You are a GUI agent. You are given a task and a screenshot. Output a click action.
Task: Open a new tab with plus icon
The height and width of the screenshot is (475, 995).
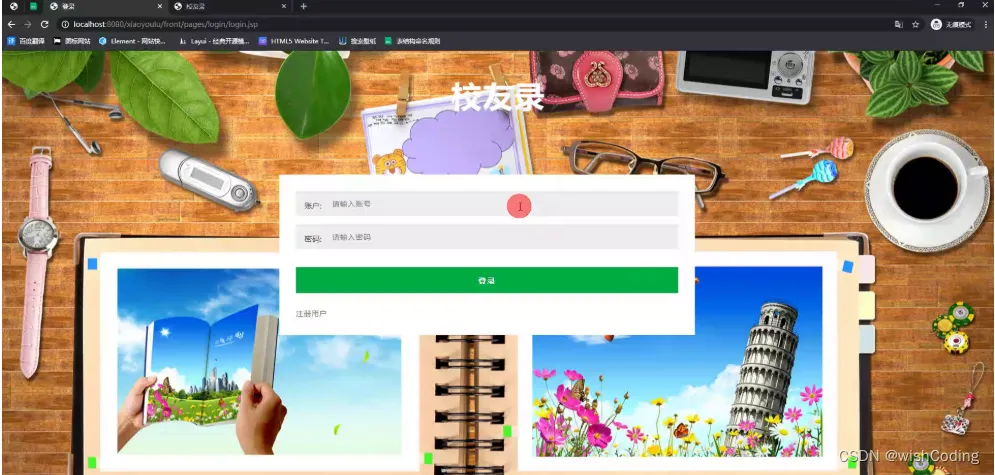tap(303, 6)
